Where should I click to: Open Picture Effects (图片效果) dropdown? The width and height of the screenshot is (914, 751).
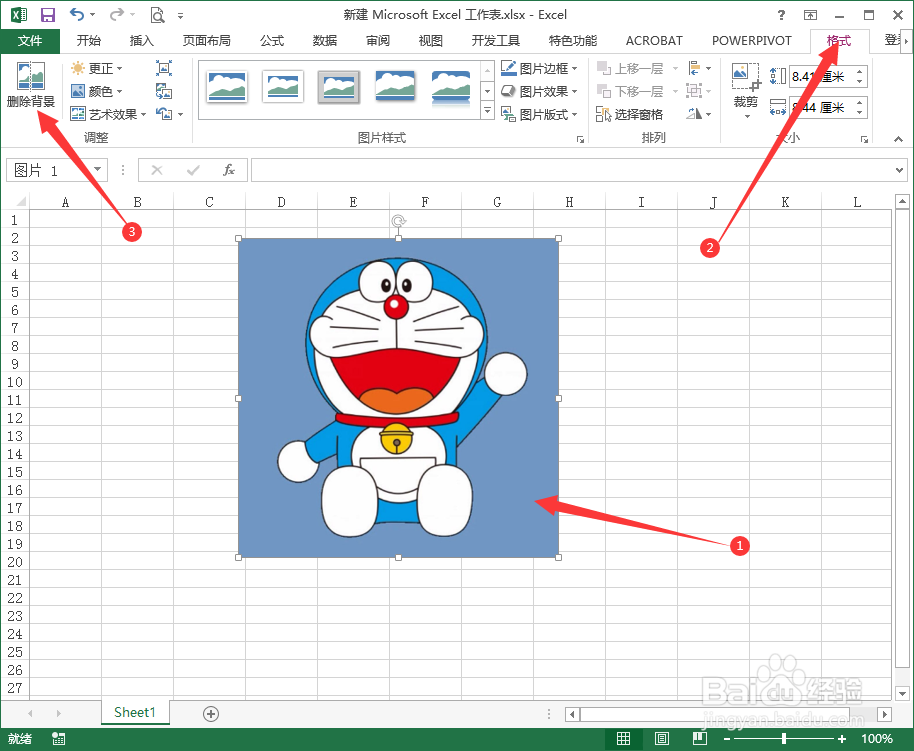(540, 92)
